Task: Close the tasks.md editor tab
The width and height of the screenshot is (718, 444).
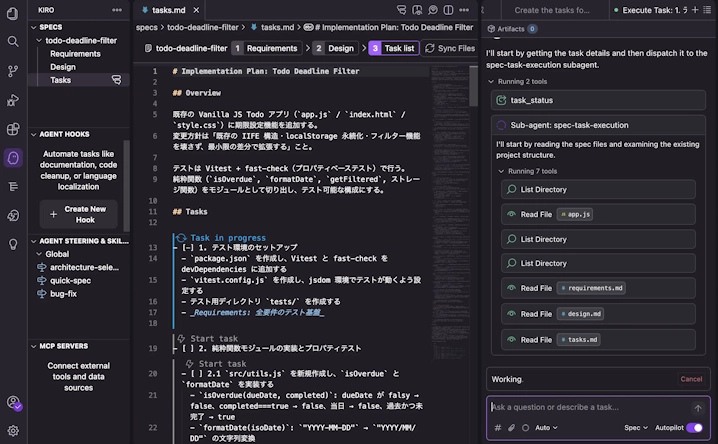Action: 196,10
